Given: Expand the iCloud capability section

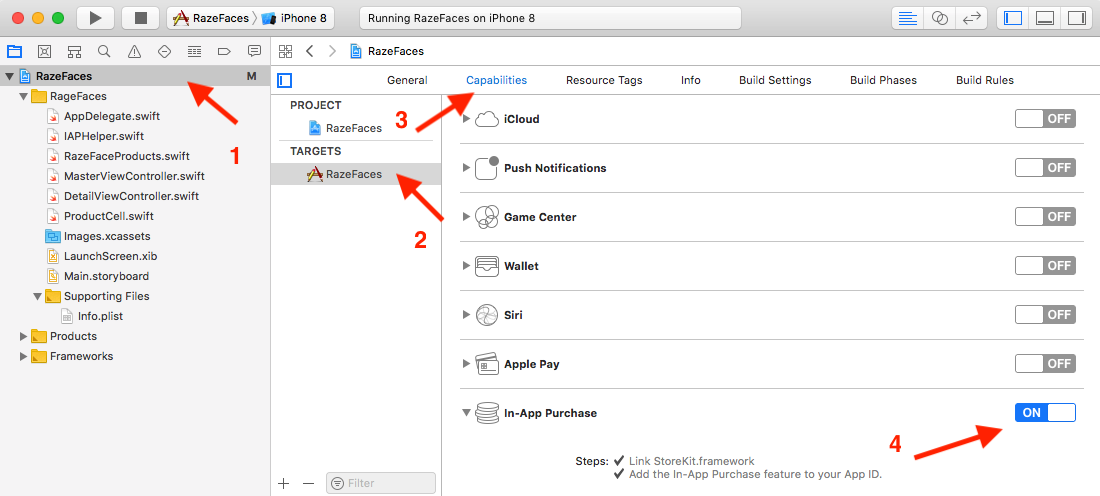Looking at the screenshot, I should click(x=467, y=119).
